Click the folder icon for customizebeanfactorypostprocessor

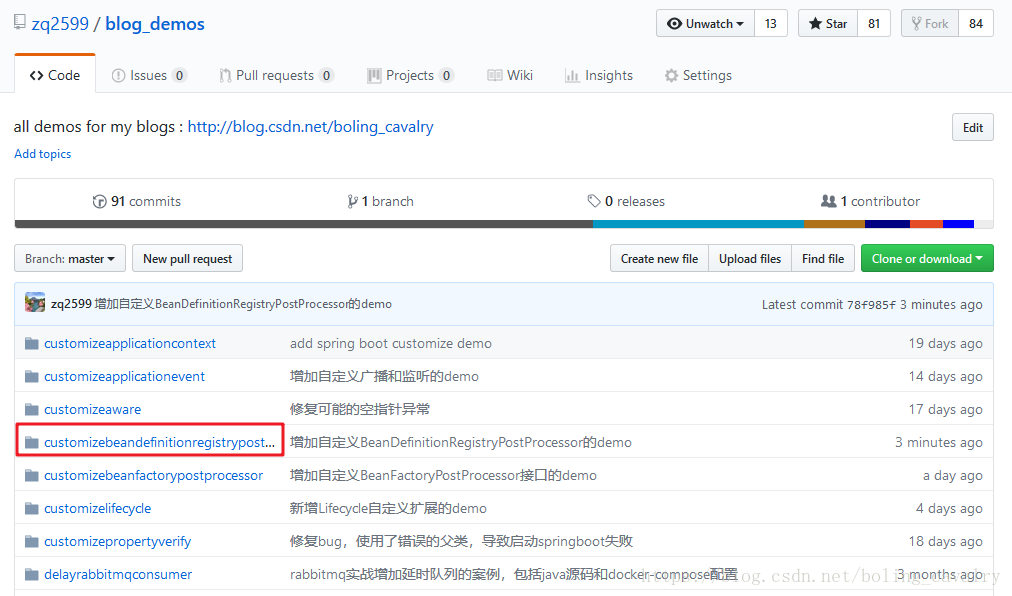tap(32, 475)
